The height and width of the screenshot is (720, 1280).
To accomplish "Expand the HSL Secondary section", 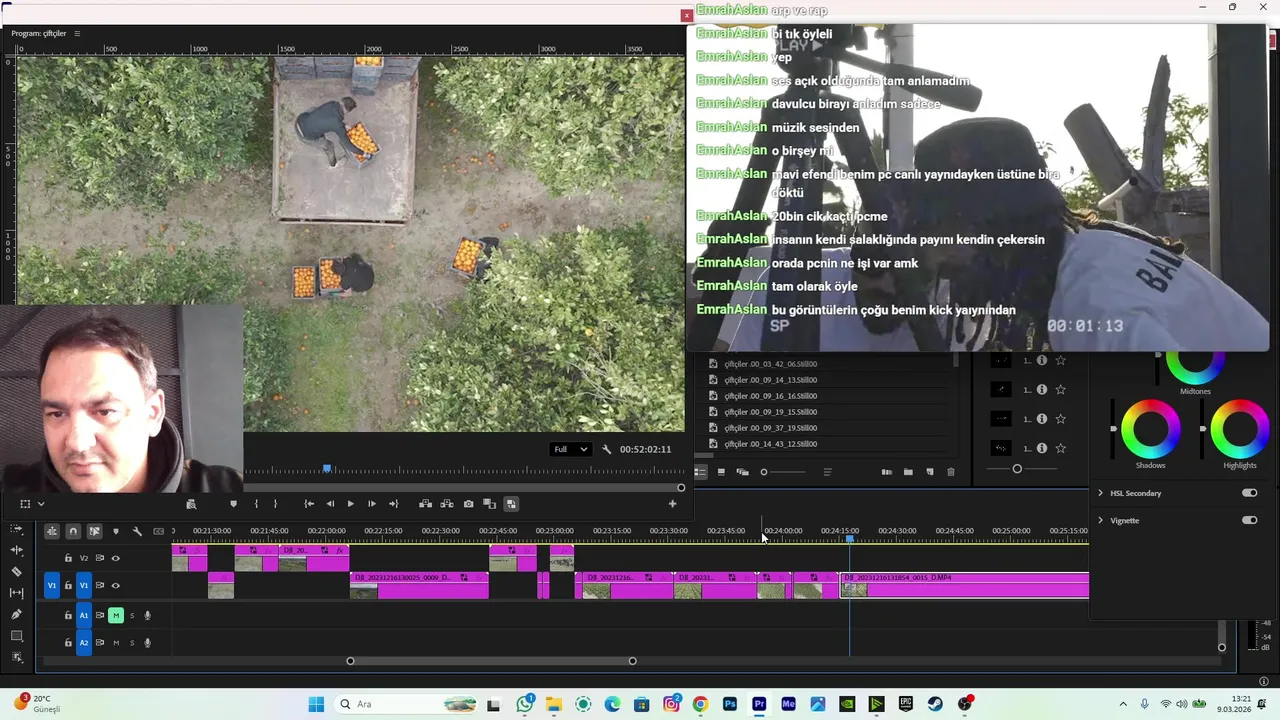I will (x=1101, y=493).
